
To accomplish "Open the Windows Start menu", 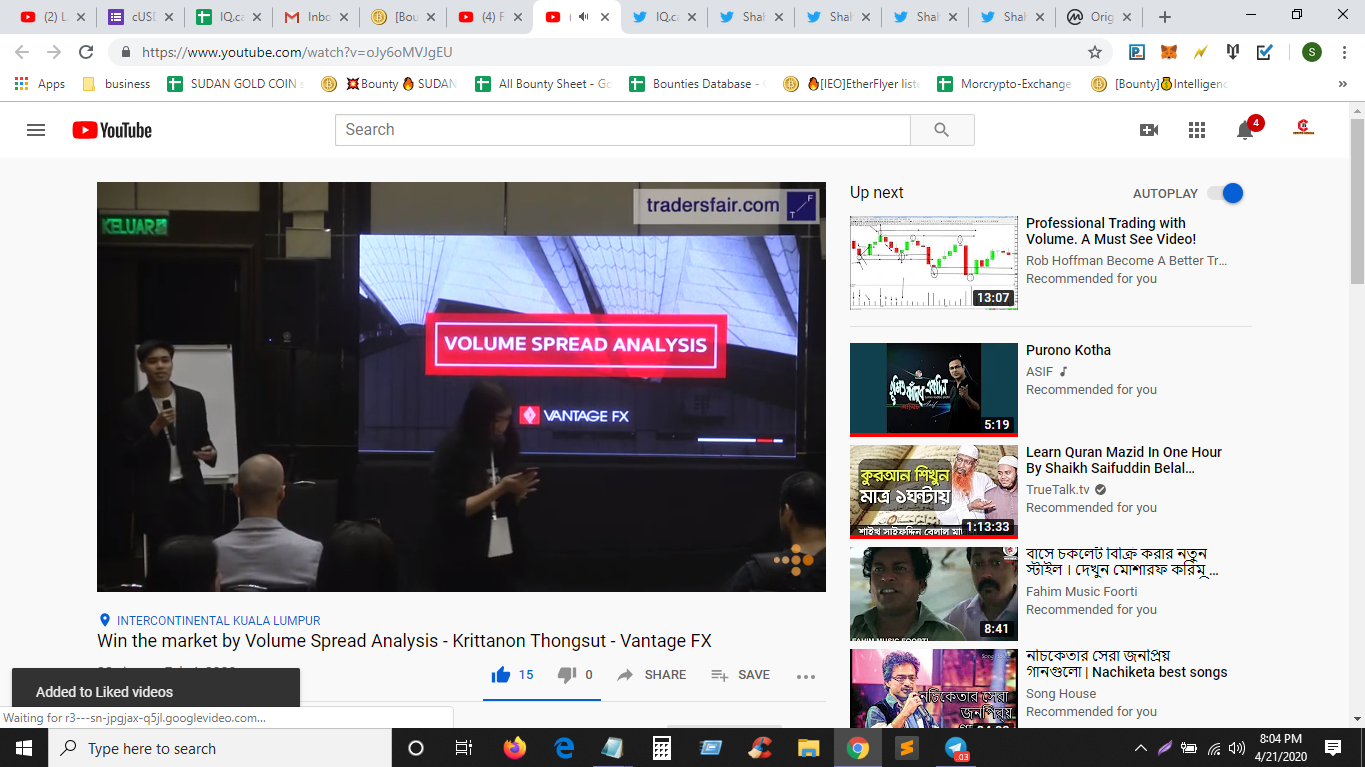I will tap(24, 748).
